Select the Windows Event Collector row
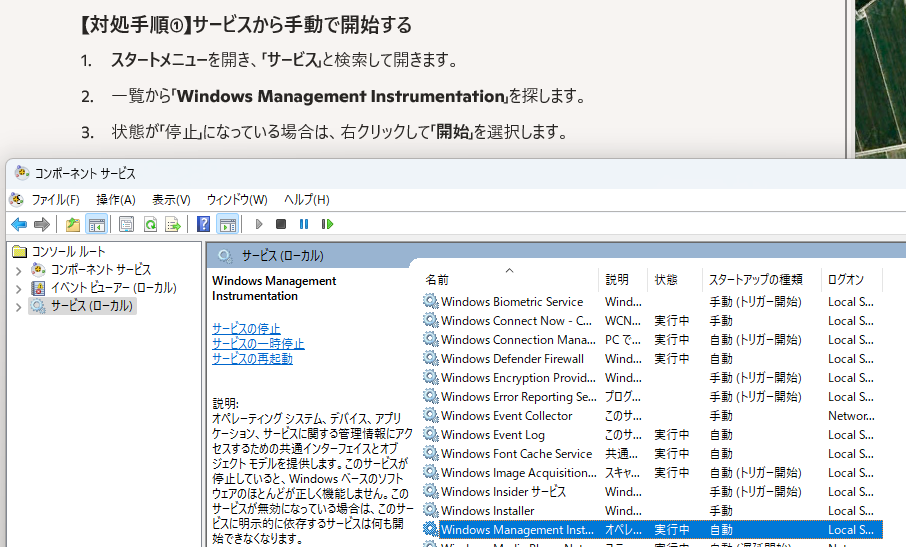Image resolution: width=906 pixels, height=547 pixels. point(652,416)
